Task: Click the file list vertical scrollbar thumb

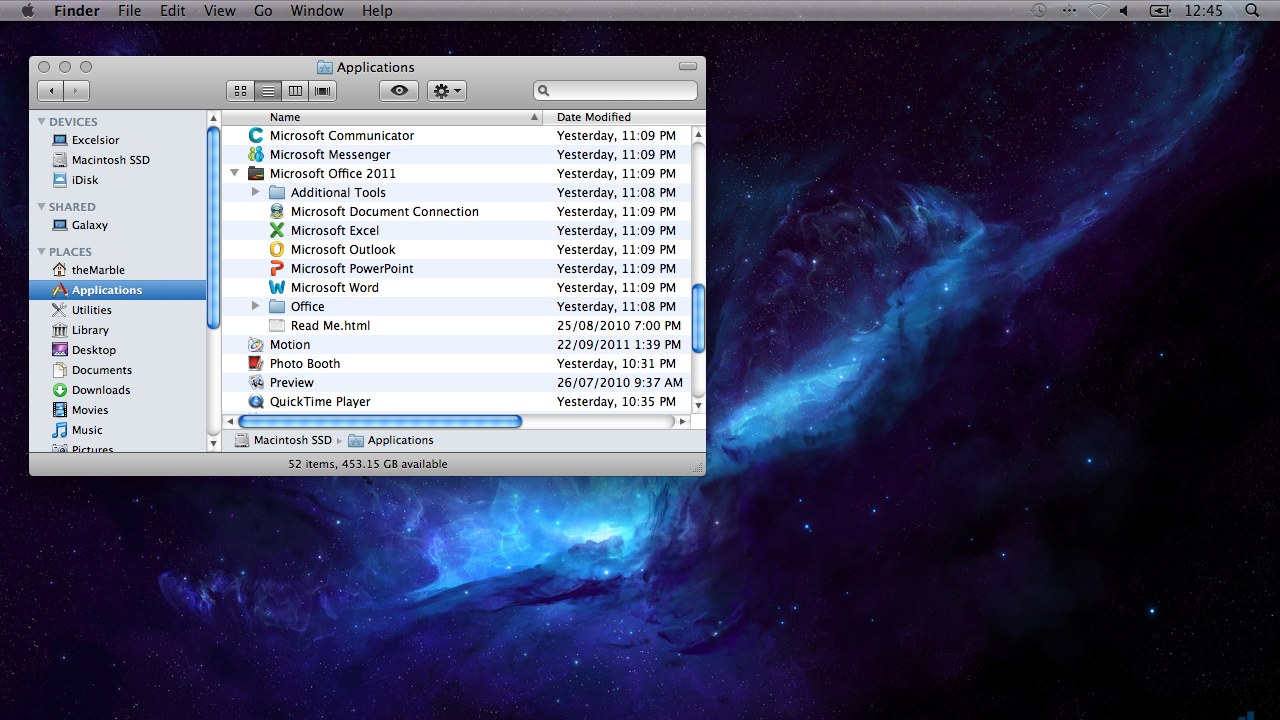Action: tap(699, 318)
